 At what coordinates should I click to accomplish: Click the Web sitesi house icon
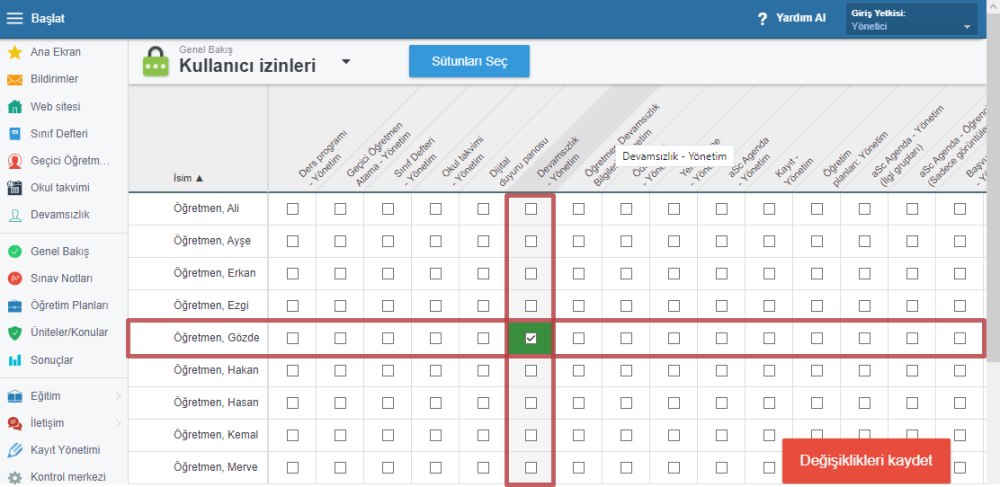(x=15, y=106)
